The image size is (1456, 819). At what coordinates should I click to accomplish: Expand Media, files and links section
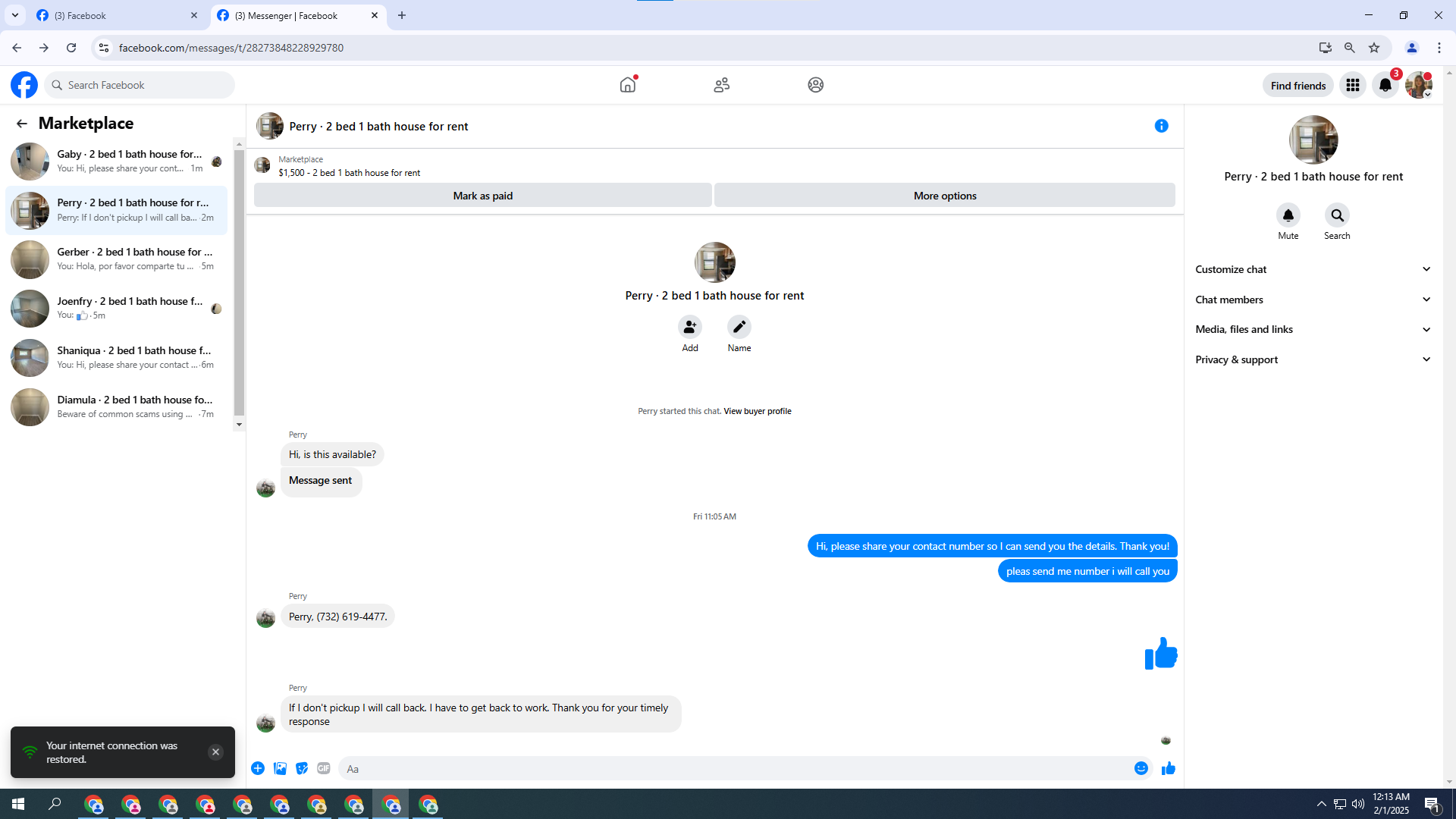(1313, 329)
